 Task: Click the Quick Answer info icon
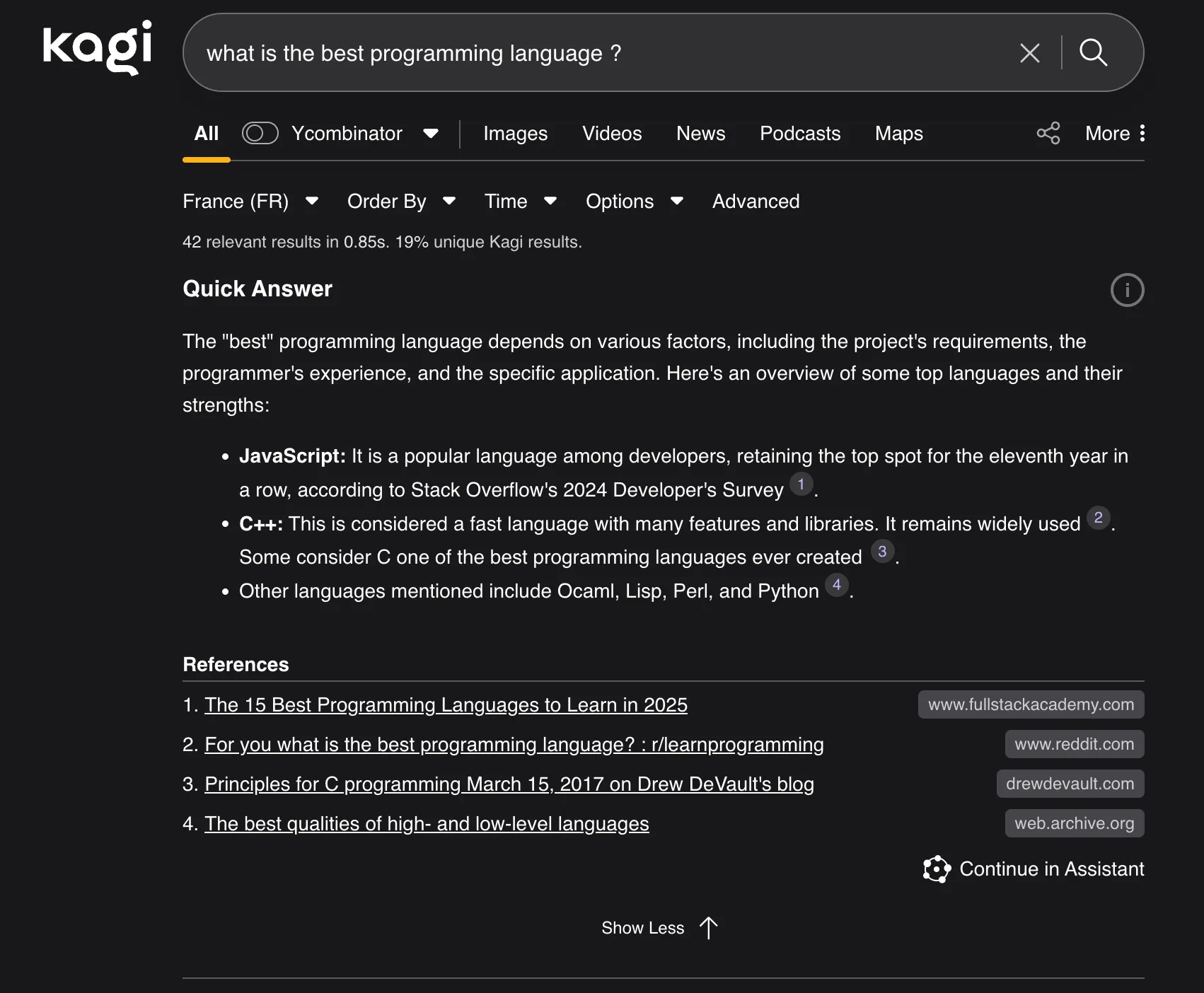[1127, 290]
